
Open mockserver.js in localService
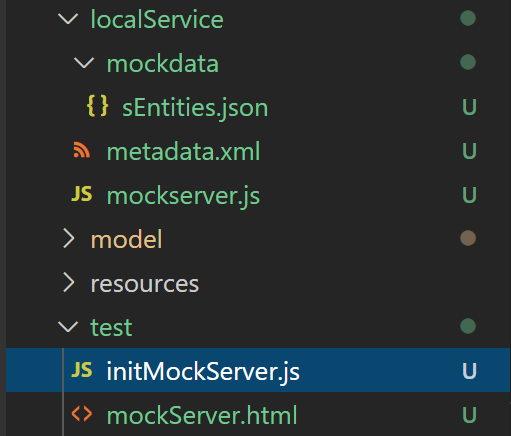click(x=183, y=196)
